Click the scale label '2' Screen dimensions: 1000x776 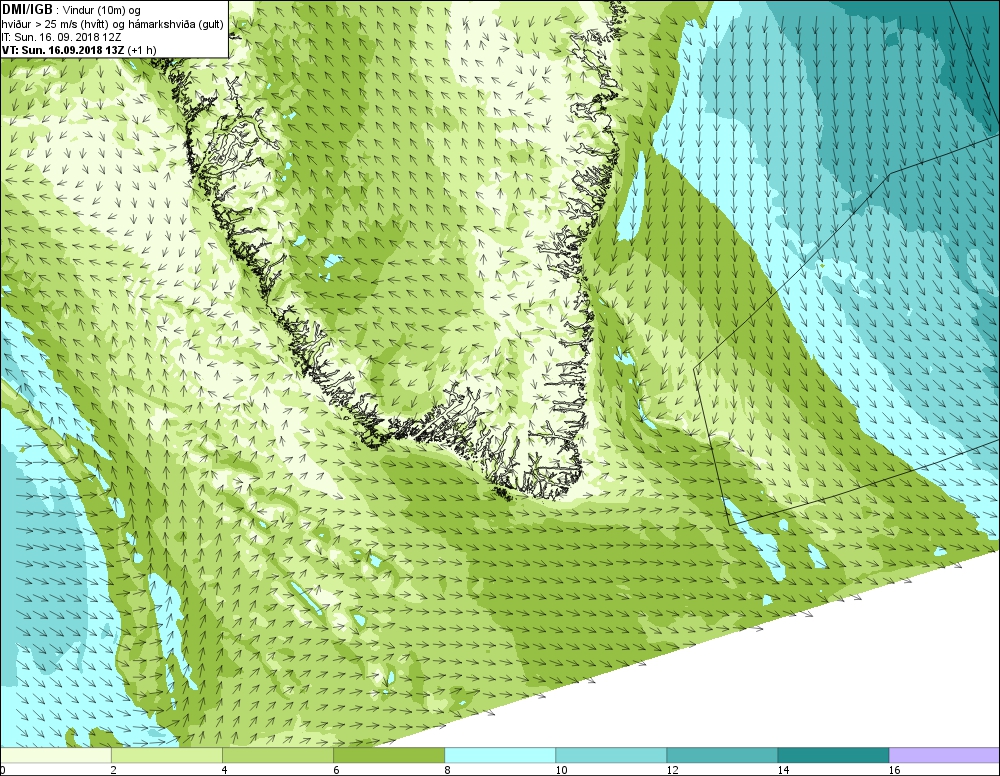pos(114,770)
